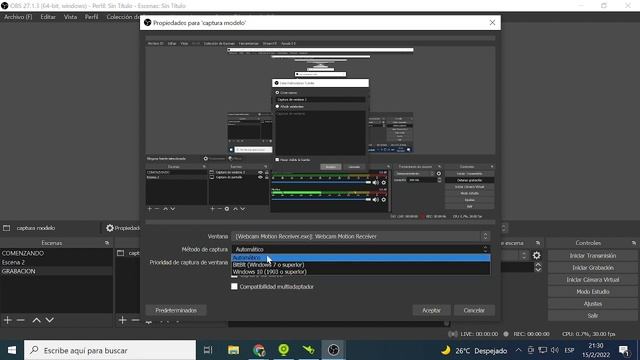Open the Vista menu
This screenshot has height=360, width=640.
click(x=70, y=17)
